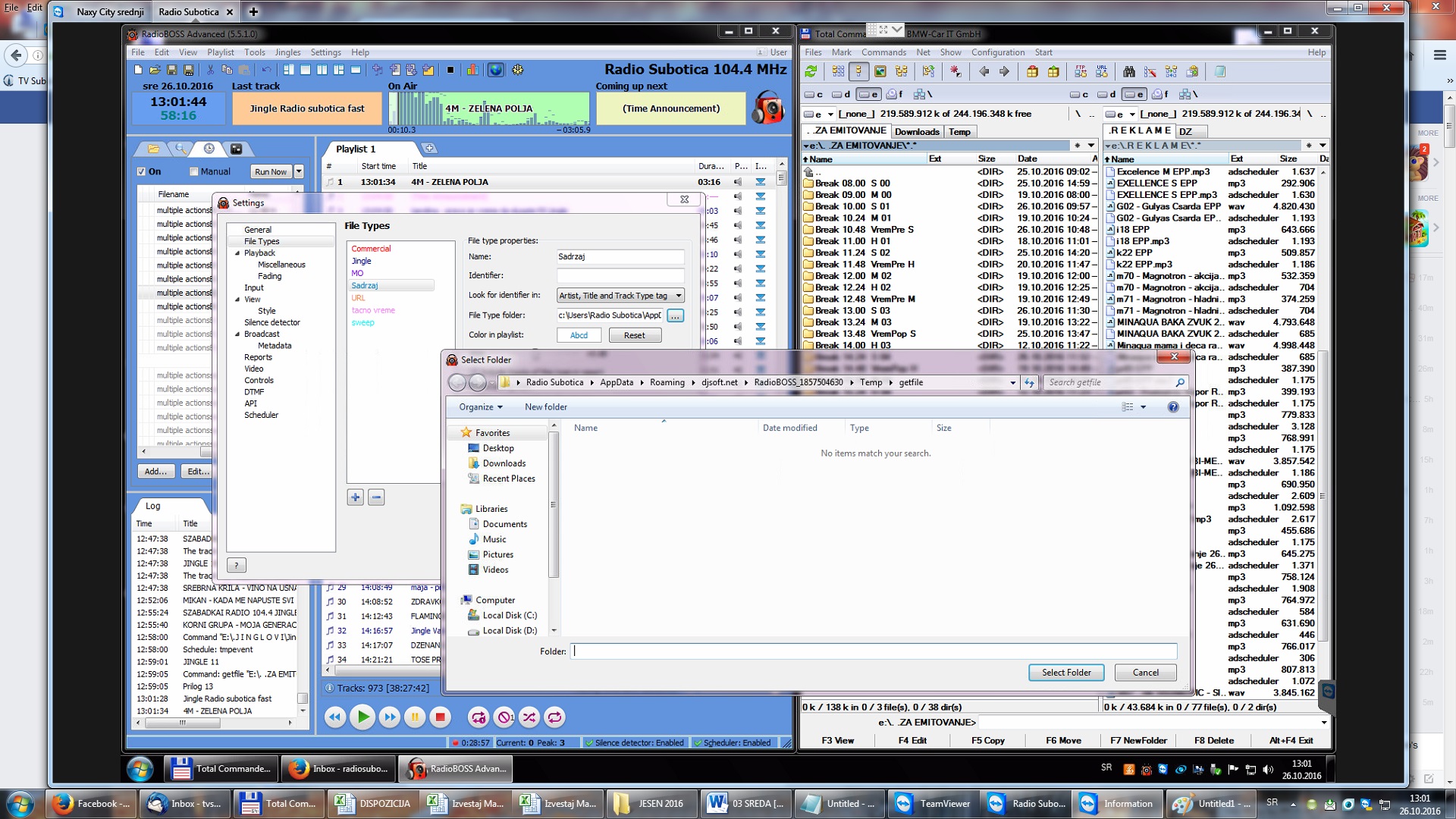Click the RadioBOSS open folder toolbar icon

(x=155, y=70)
